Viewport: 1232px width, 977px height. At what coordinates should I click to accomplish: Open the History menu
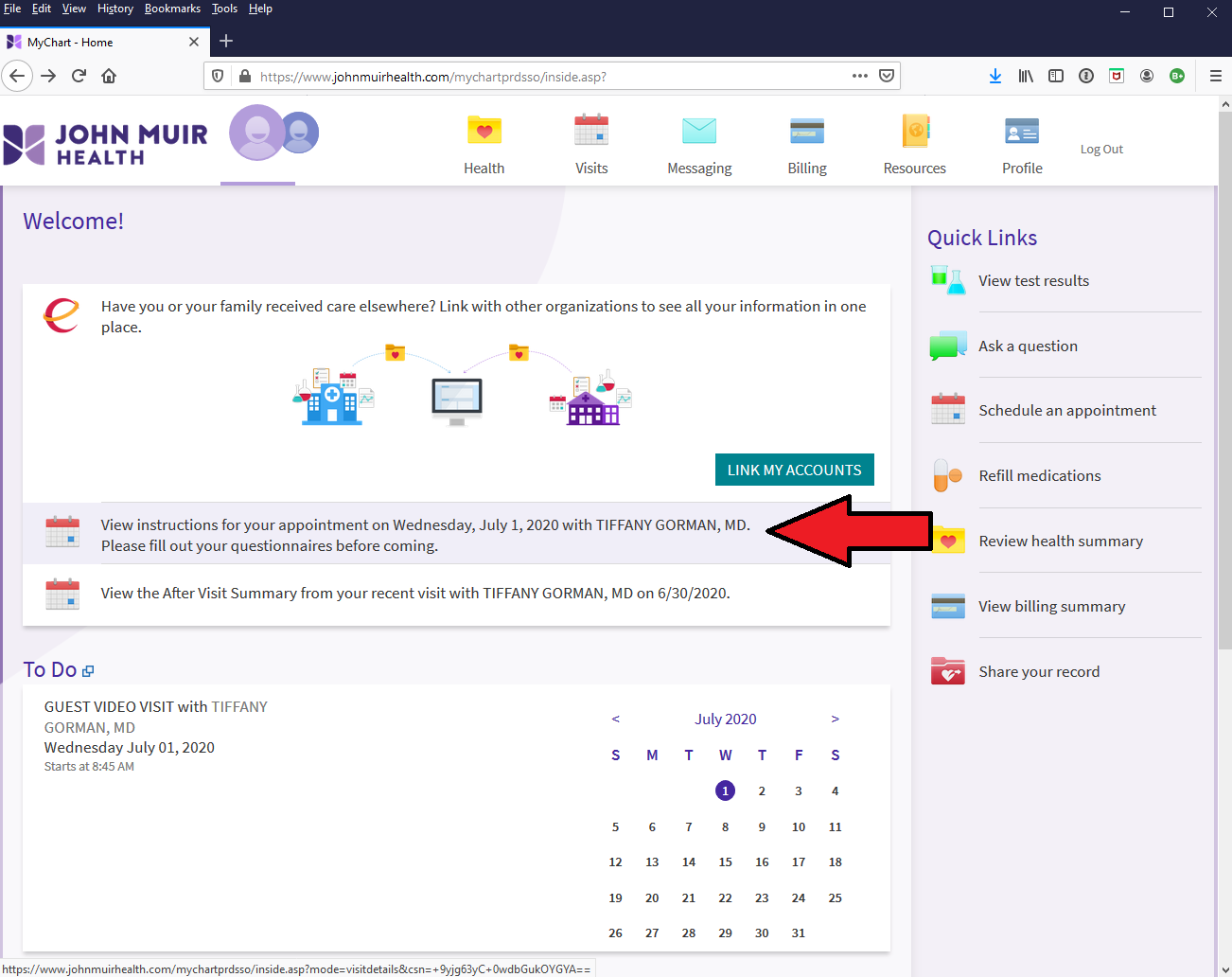115,9
